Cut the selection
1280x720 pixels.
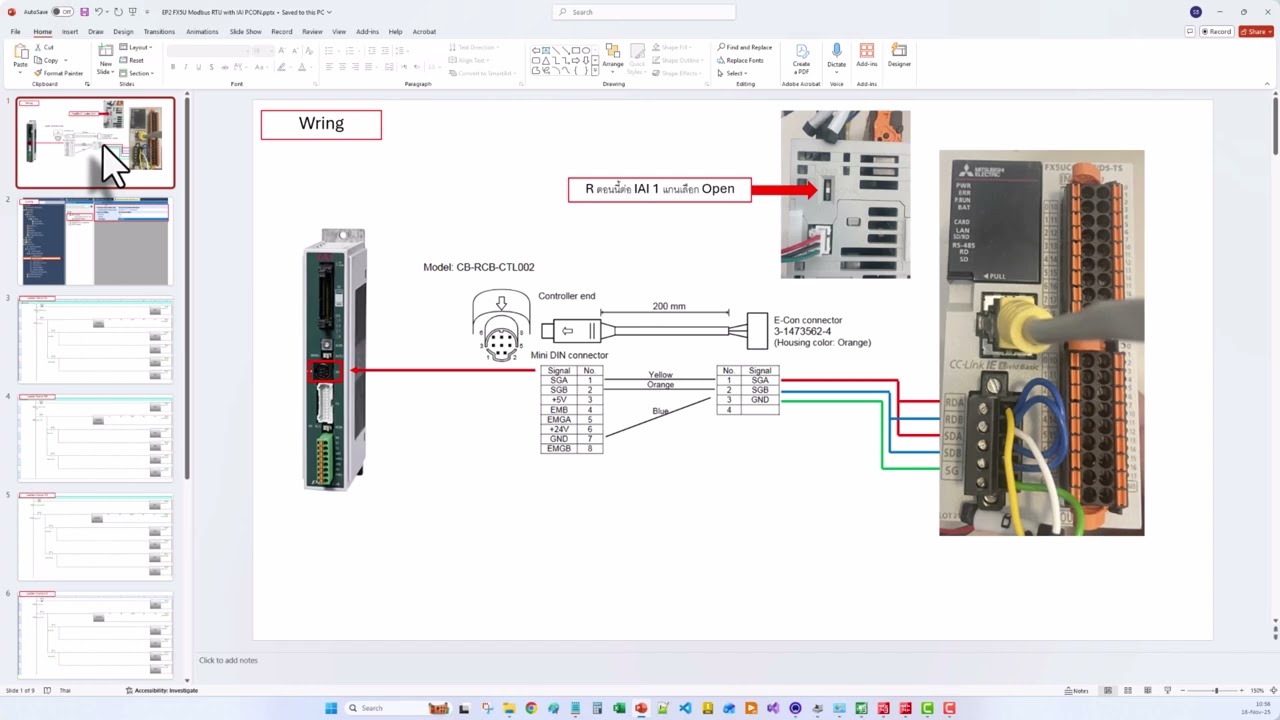(45, 47)
